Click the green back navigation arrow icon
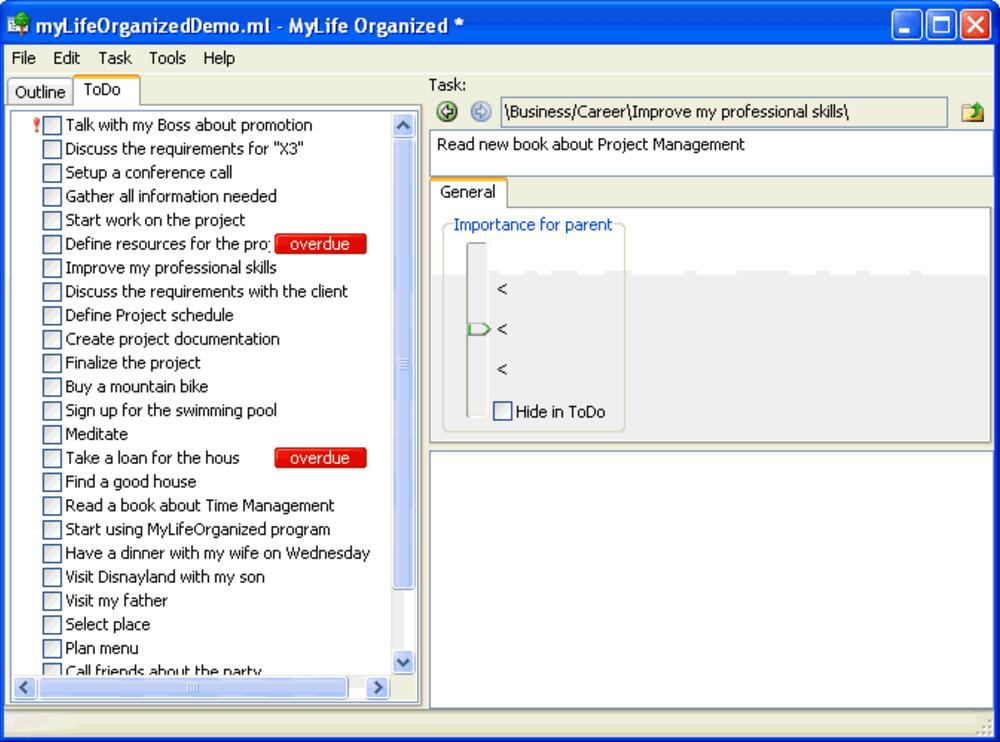This screenshot has height=742, width=1000. point(447,112)
